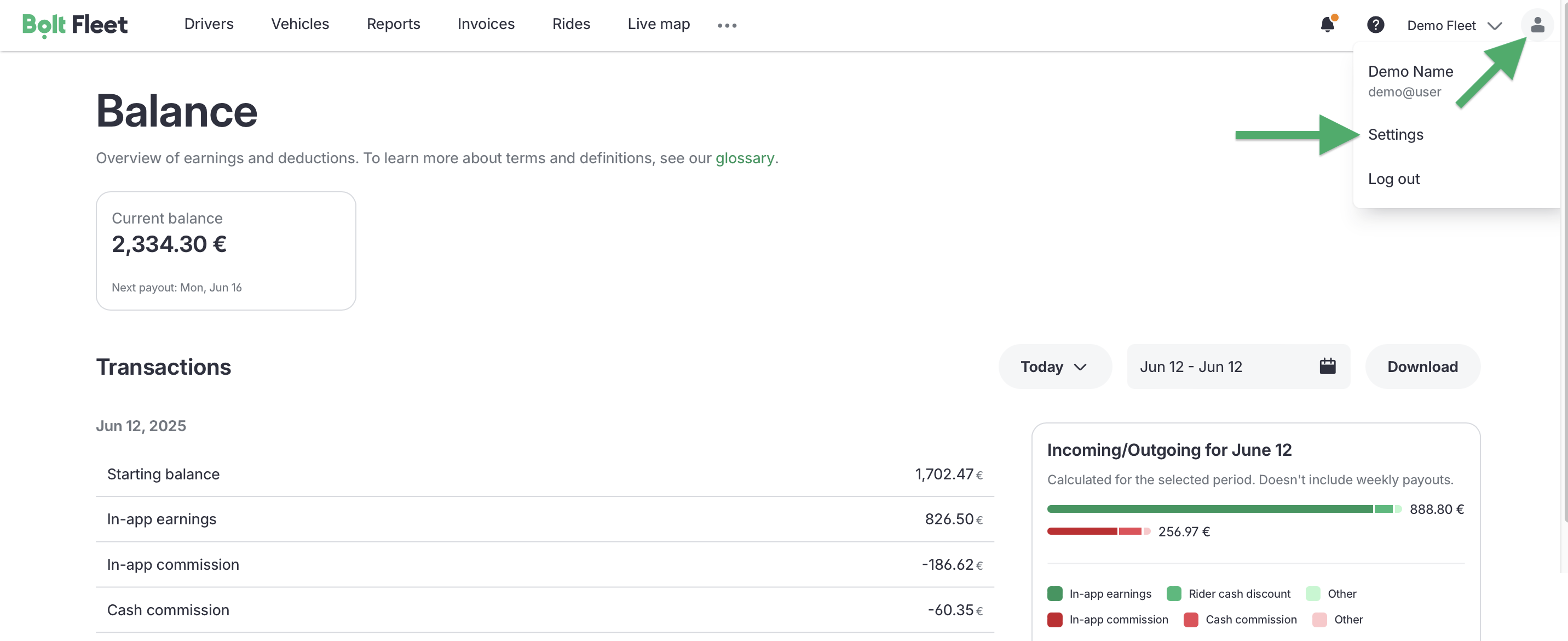Go to Vehicles section

coord(300,24)
